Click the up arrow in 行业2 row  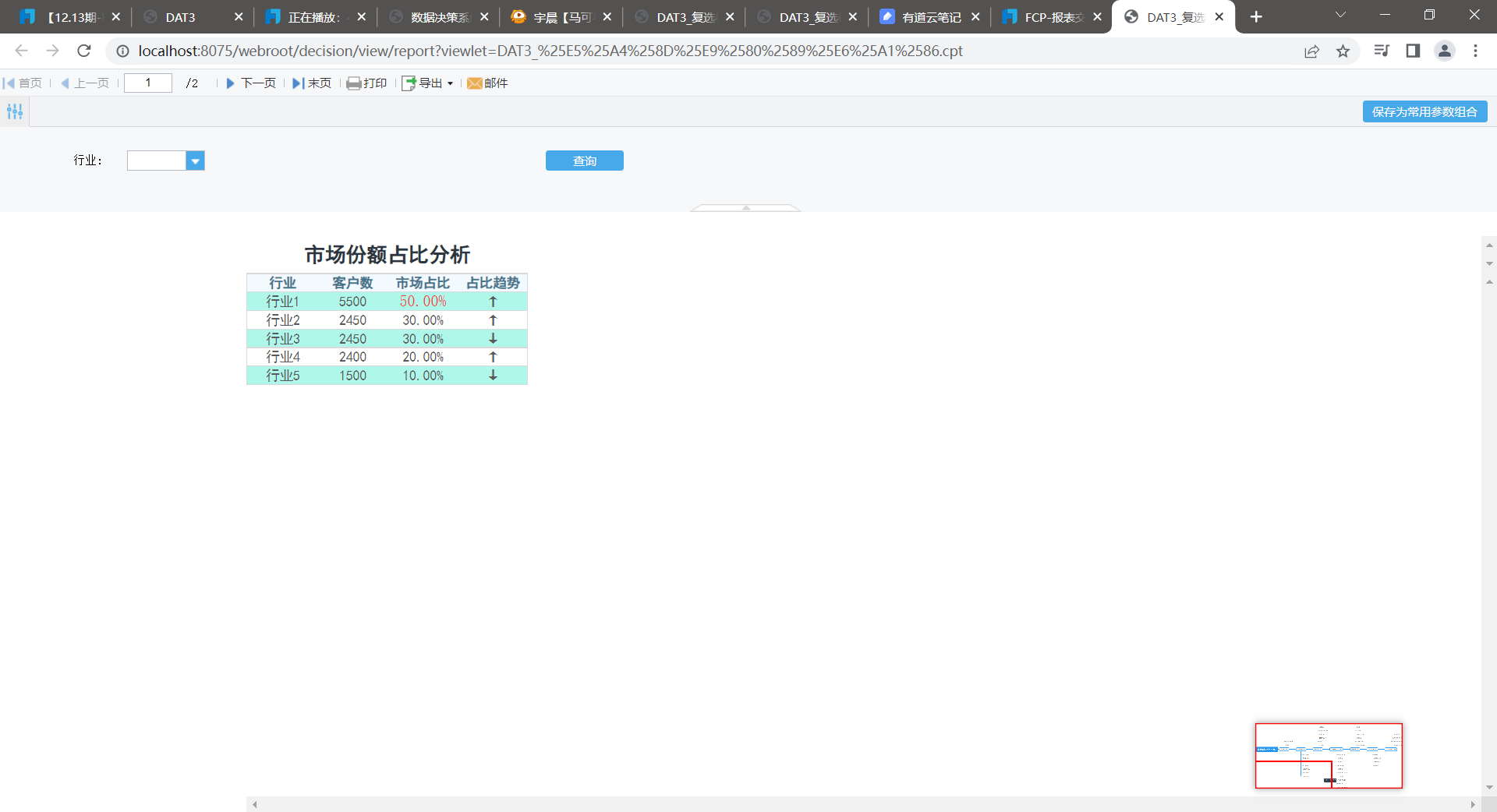click(493, 320)
